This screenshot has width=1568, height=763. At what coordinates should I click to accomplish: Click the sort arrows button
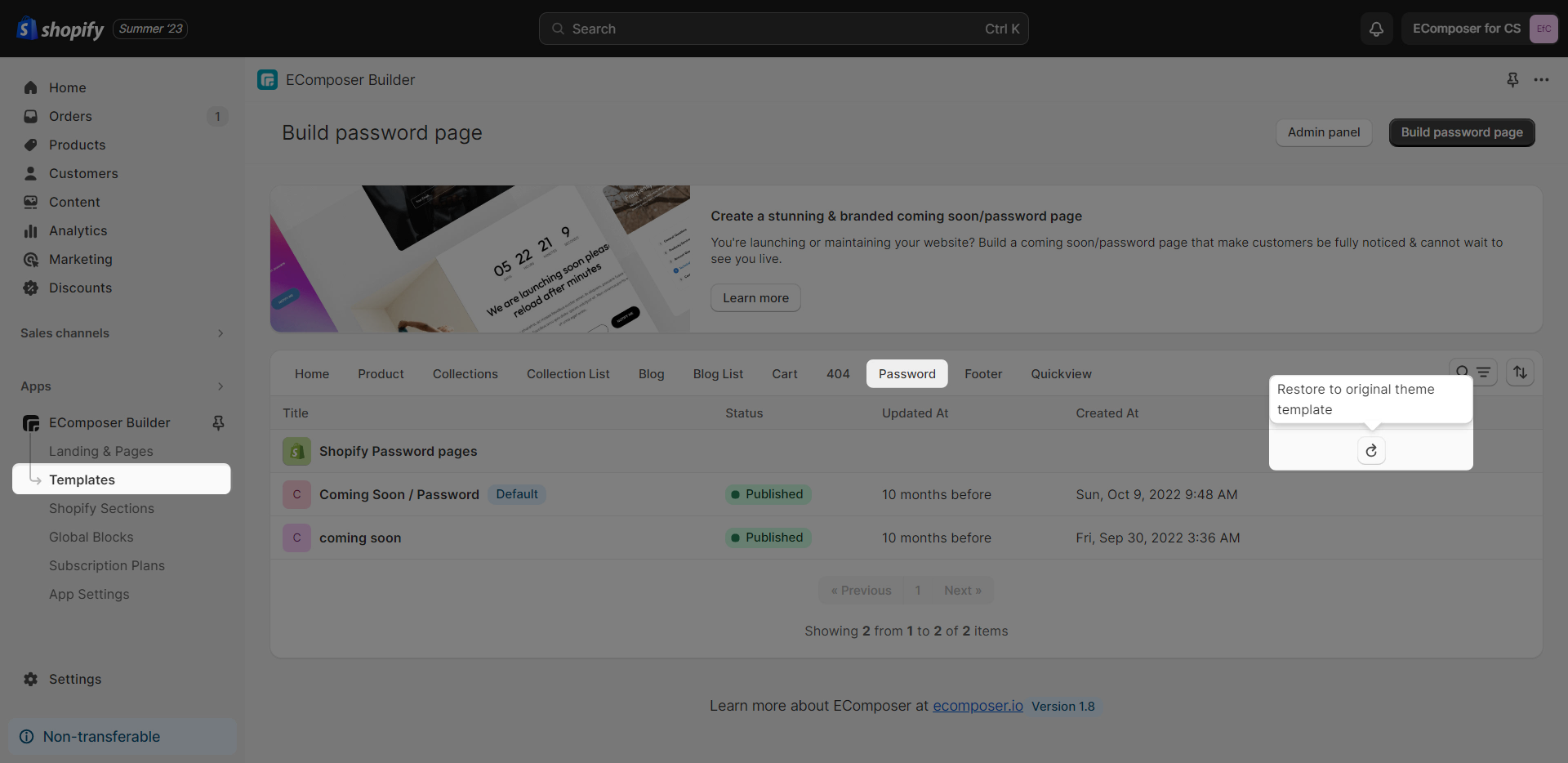pyautogui.click(x=1520, y=373)
